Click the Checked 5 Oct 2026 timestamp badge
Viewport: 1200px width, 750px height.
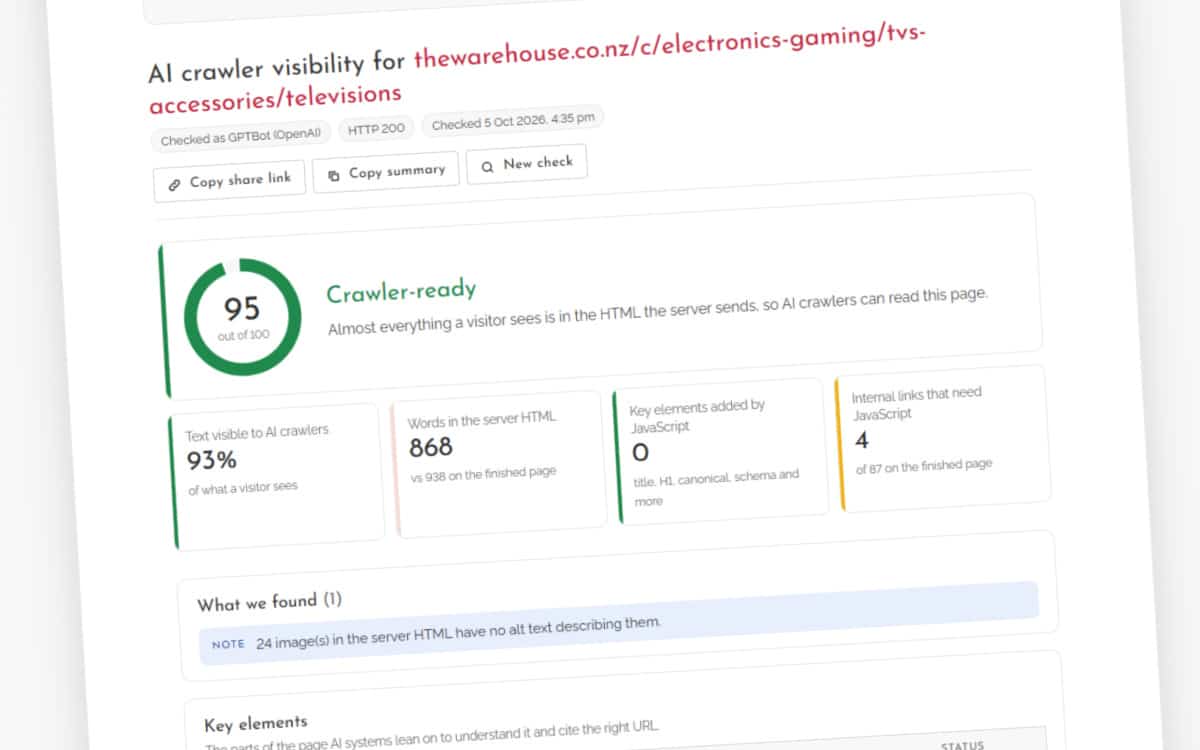(513, 122)
